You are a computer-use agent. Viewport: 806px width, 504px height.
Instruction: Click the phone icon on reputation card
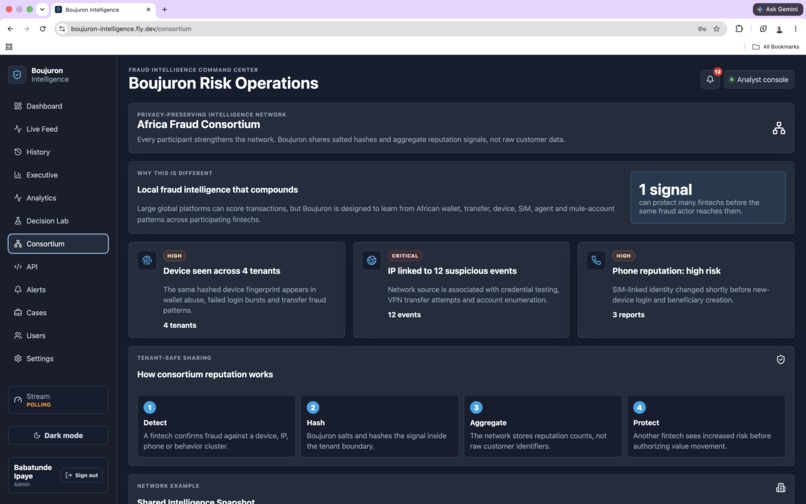[596, 260]
